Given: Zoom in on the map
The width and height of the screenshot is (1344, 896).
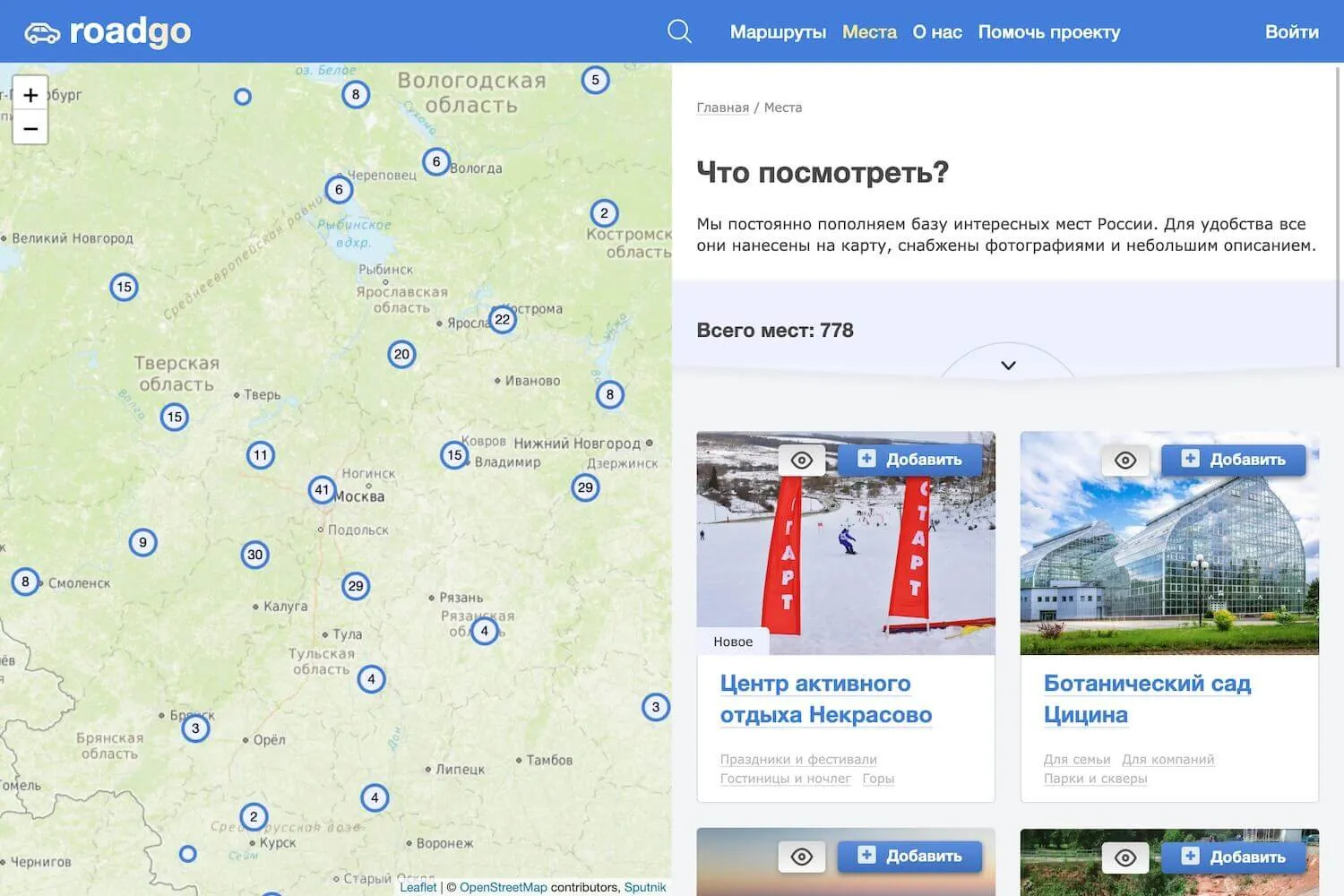Looking at the screenshot, I should click(30, 95).
